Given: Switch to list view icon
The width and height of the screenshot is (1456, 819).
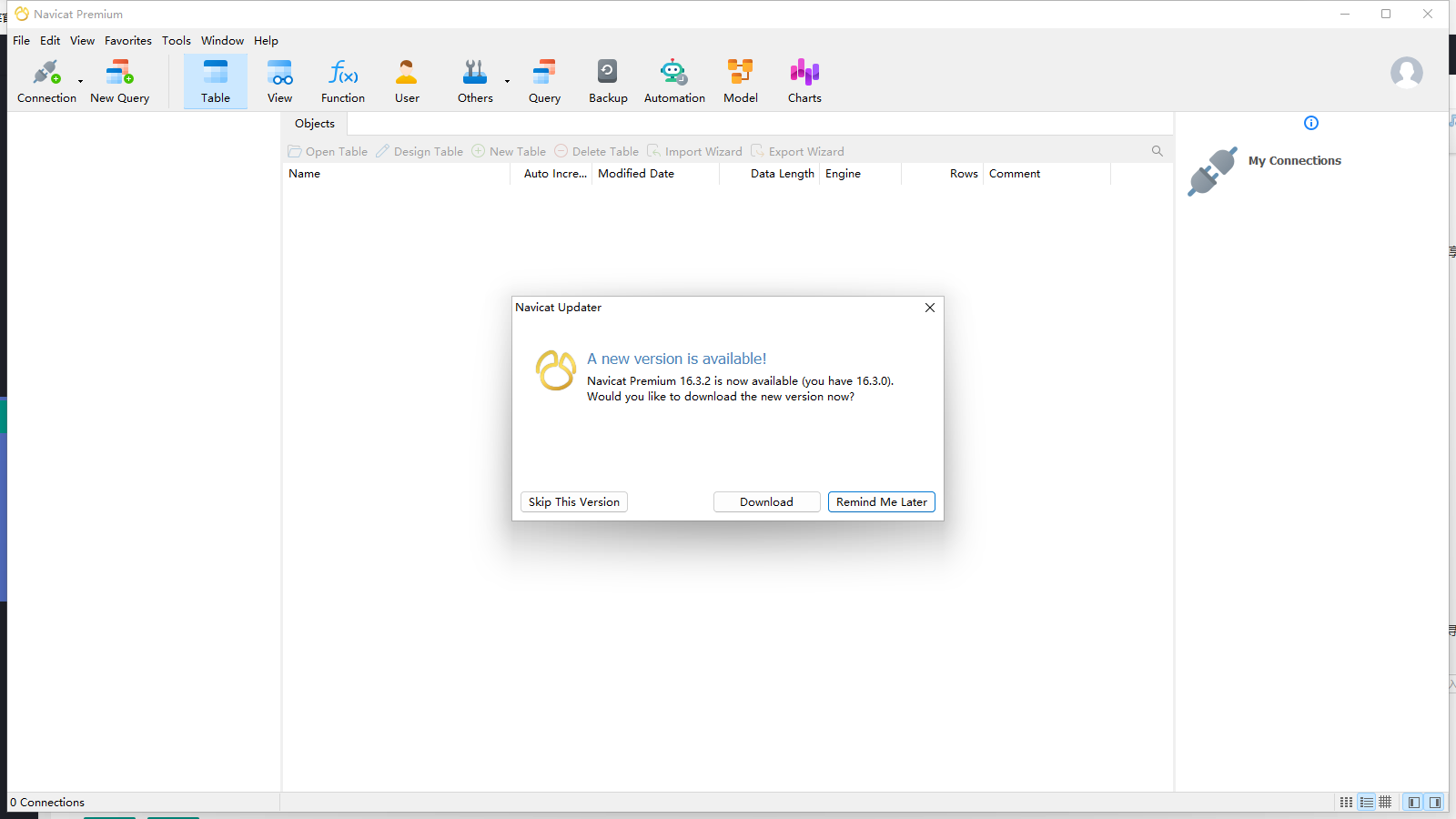Looking at the screenshot, I should coord(1346,803).
